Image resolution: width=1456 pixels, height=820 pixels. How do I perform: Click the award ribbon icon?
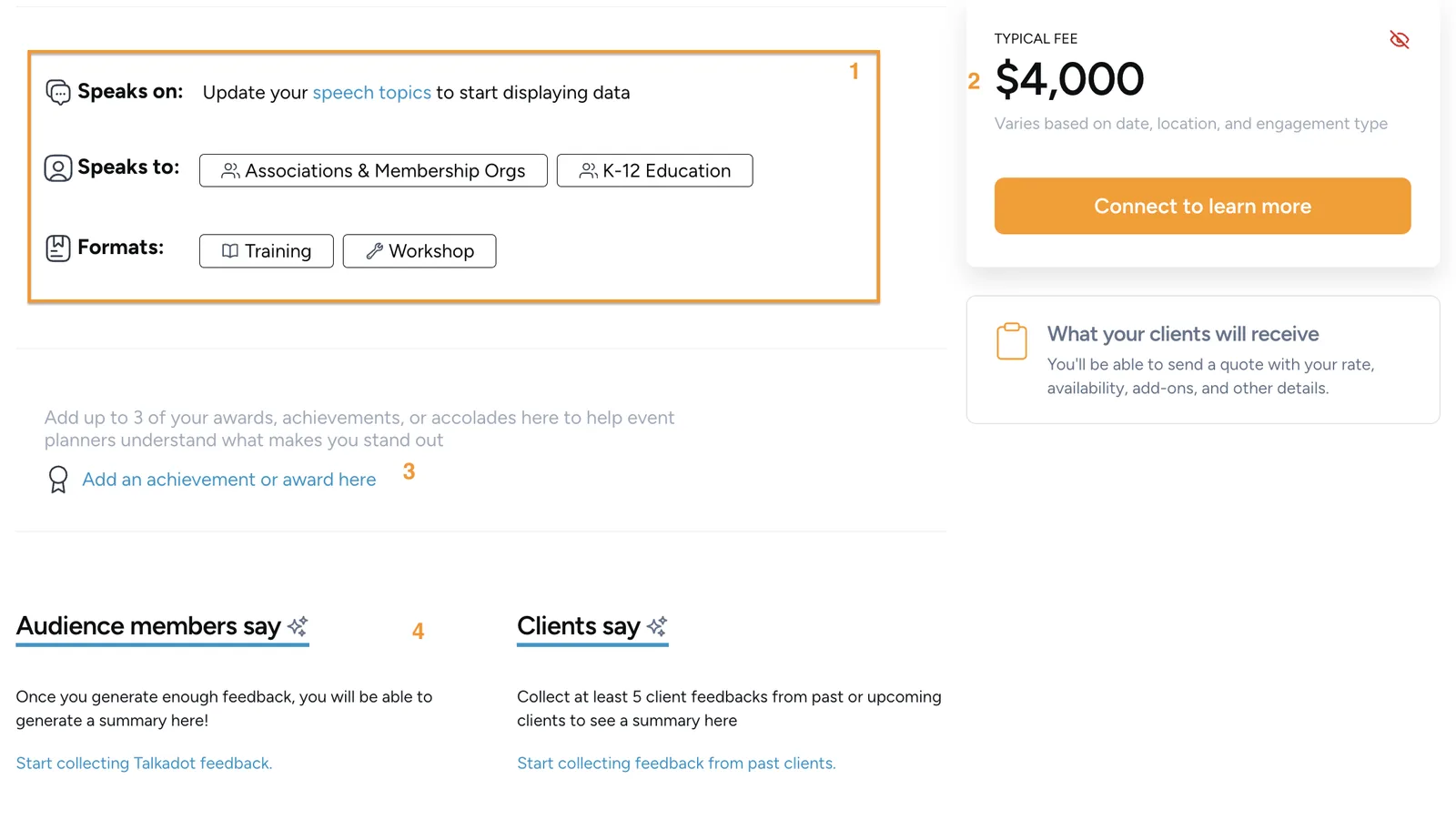58,480
